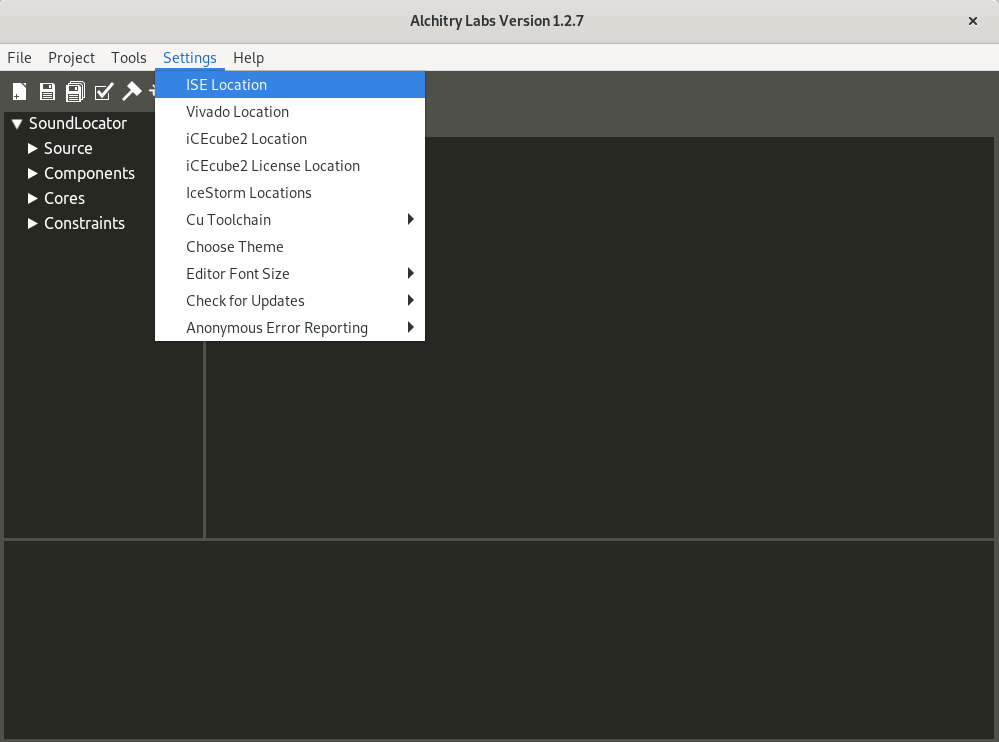Select the SoundLocator project label
The width and height of the screenshot is (999, 742).
[x=78, y=124]
